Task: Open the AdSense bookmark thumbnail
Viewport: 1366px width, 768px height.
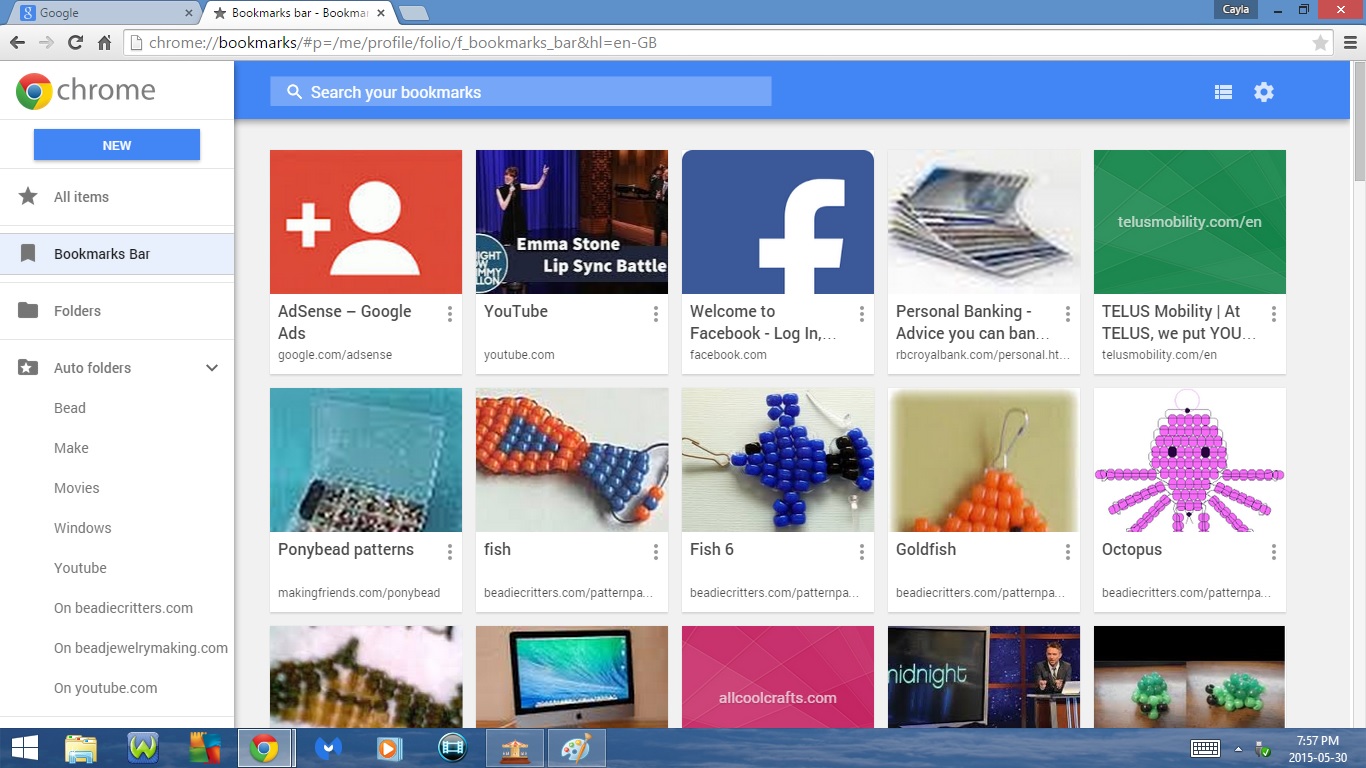Action: tap(366, 222)
